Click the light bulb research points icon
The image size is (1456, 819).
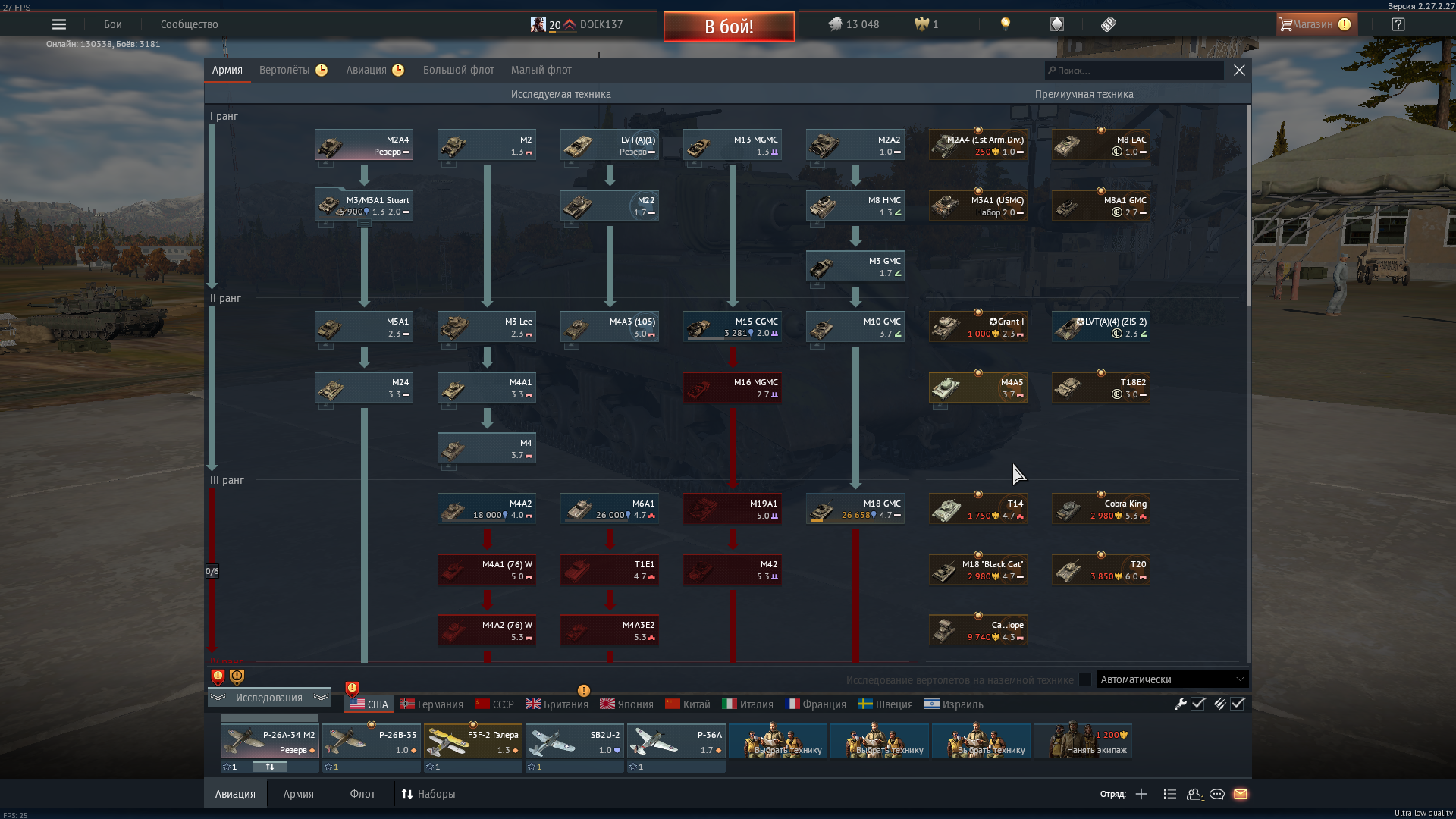1006,24
